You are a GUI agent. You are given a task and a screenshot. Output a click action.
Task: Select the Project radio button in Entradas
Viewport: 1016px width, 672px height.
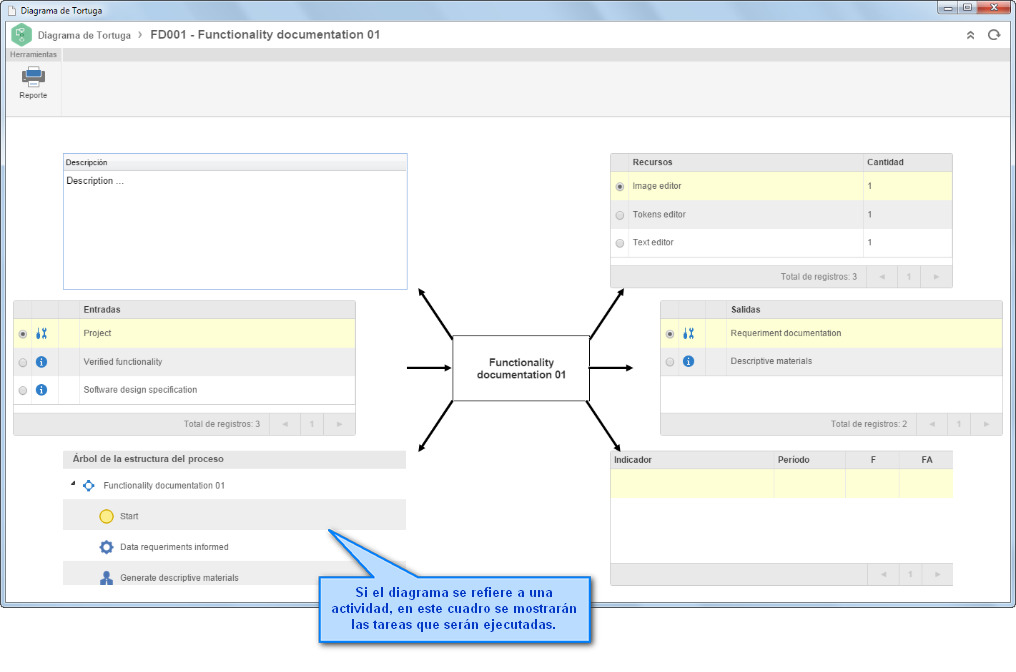(23, 334)
